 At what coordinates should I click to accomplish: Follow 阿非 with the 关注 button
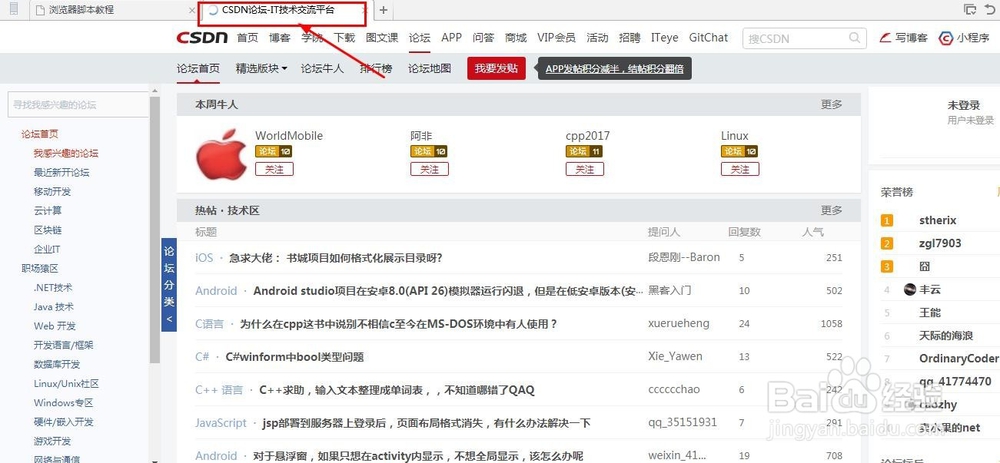429,169
